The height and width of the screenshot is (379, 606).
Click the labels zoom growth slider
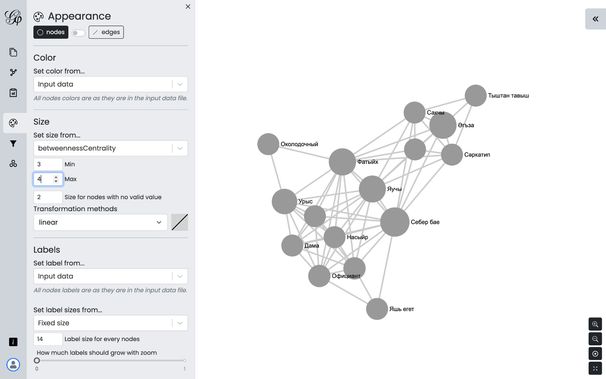111,360
